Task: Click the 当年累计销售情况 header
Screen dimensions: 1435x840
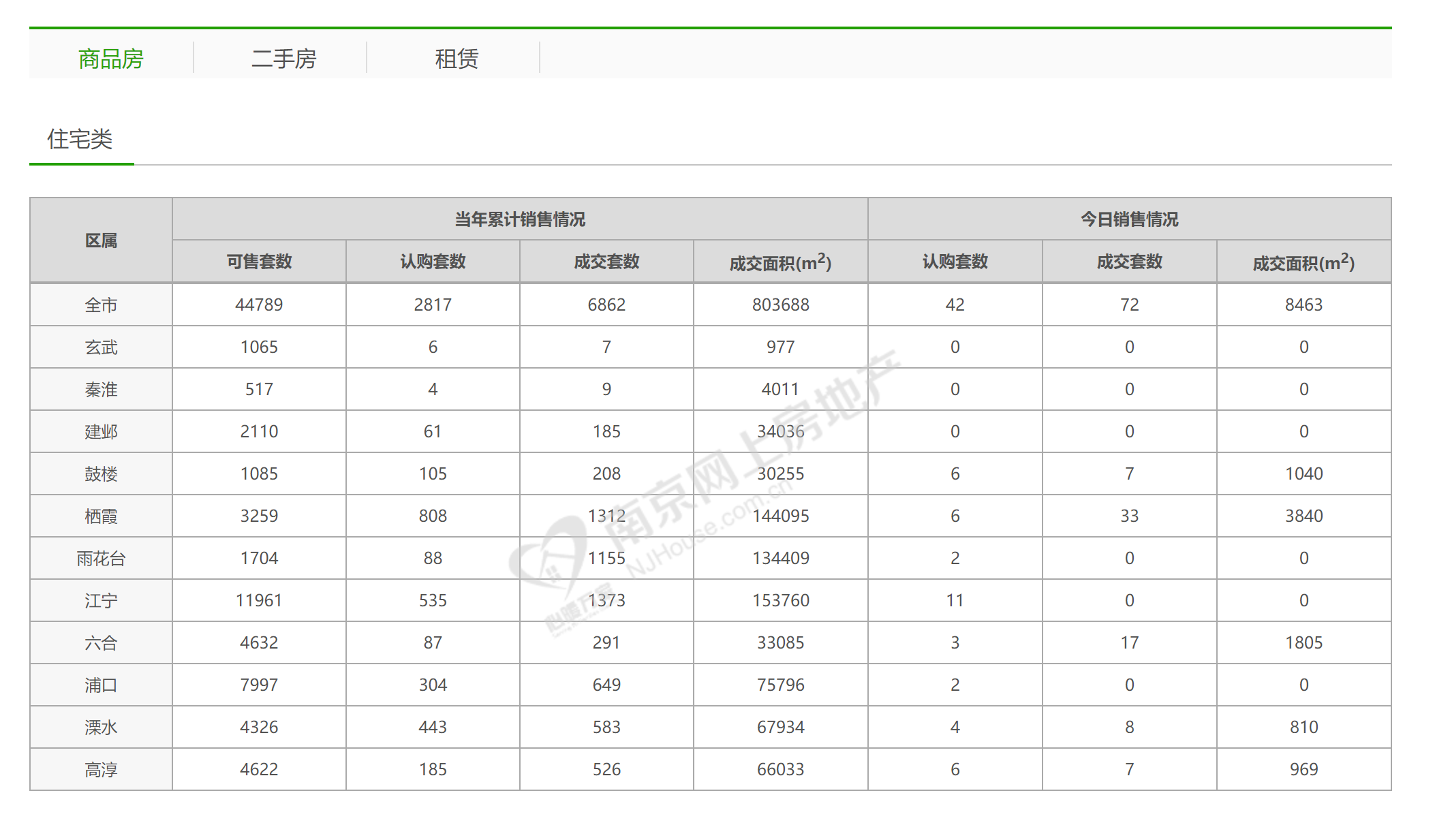Action: tap(520, 219)
